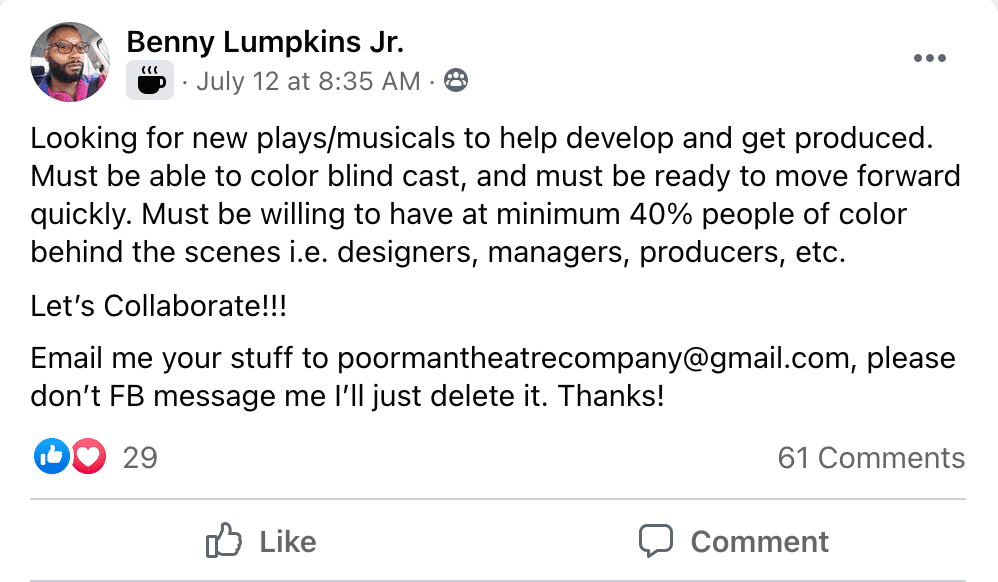Toggle Like on this post

point(262,542)
